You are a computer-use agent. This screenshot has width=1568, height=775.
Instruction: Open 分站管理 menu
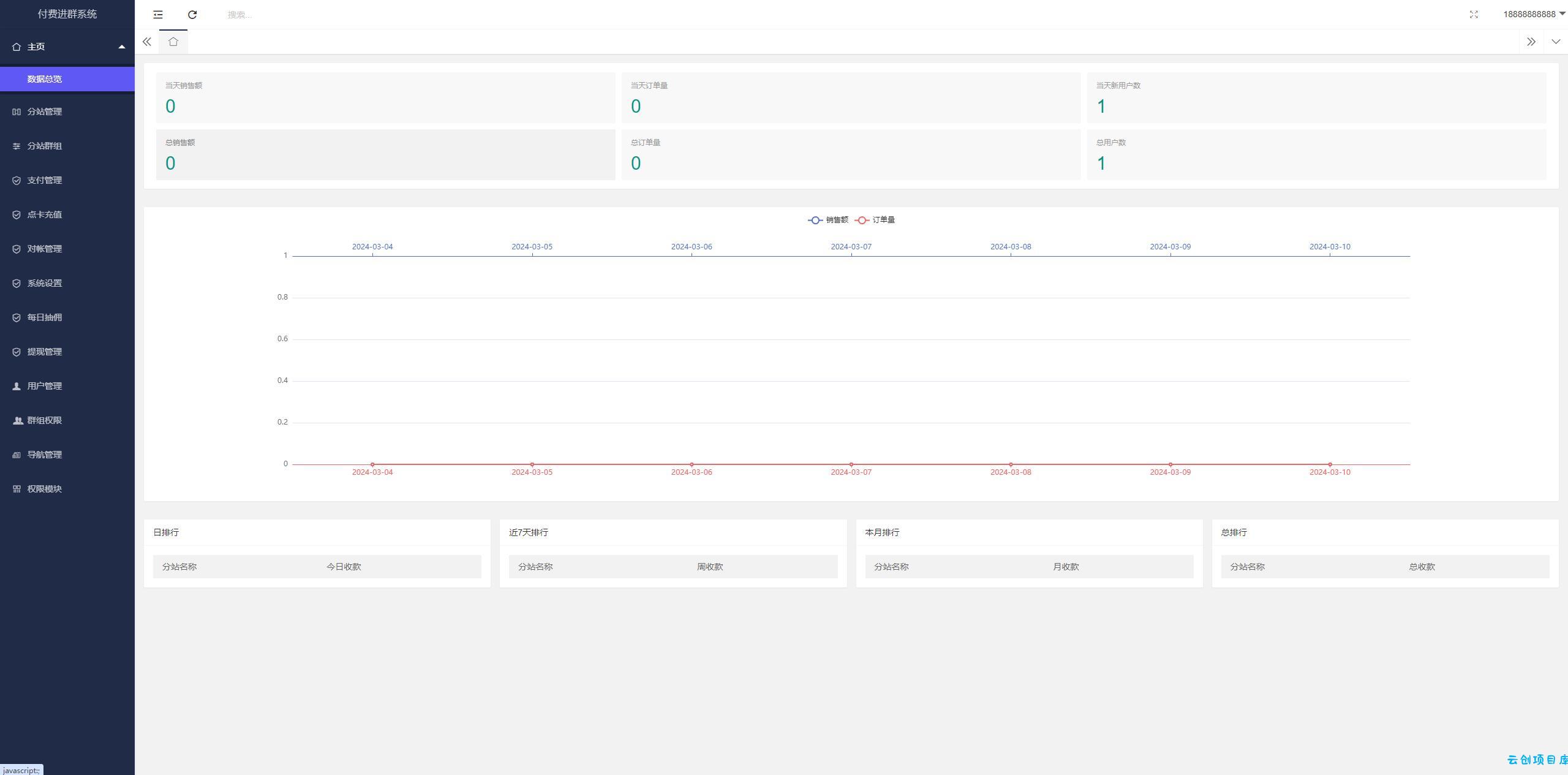(67, 112)
